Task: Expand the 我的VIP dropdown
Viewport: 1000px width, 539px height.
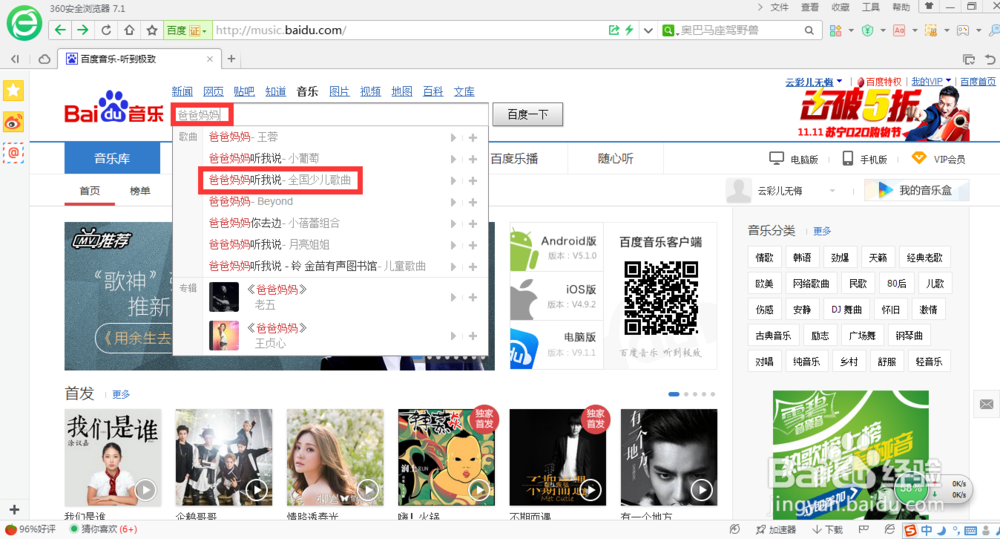Action: pos(948,80)
